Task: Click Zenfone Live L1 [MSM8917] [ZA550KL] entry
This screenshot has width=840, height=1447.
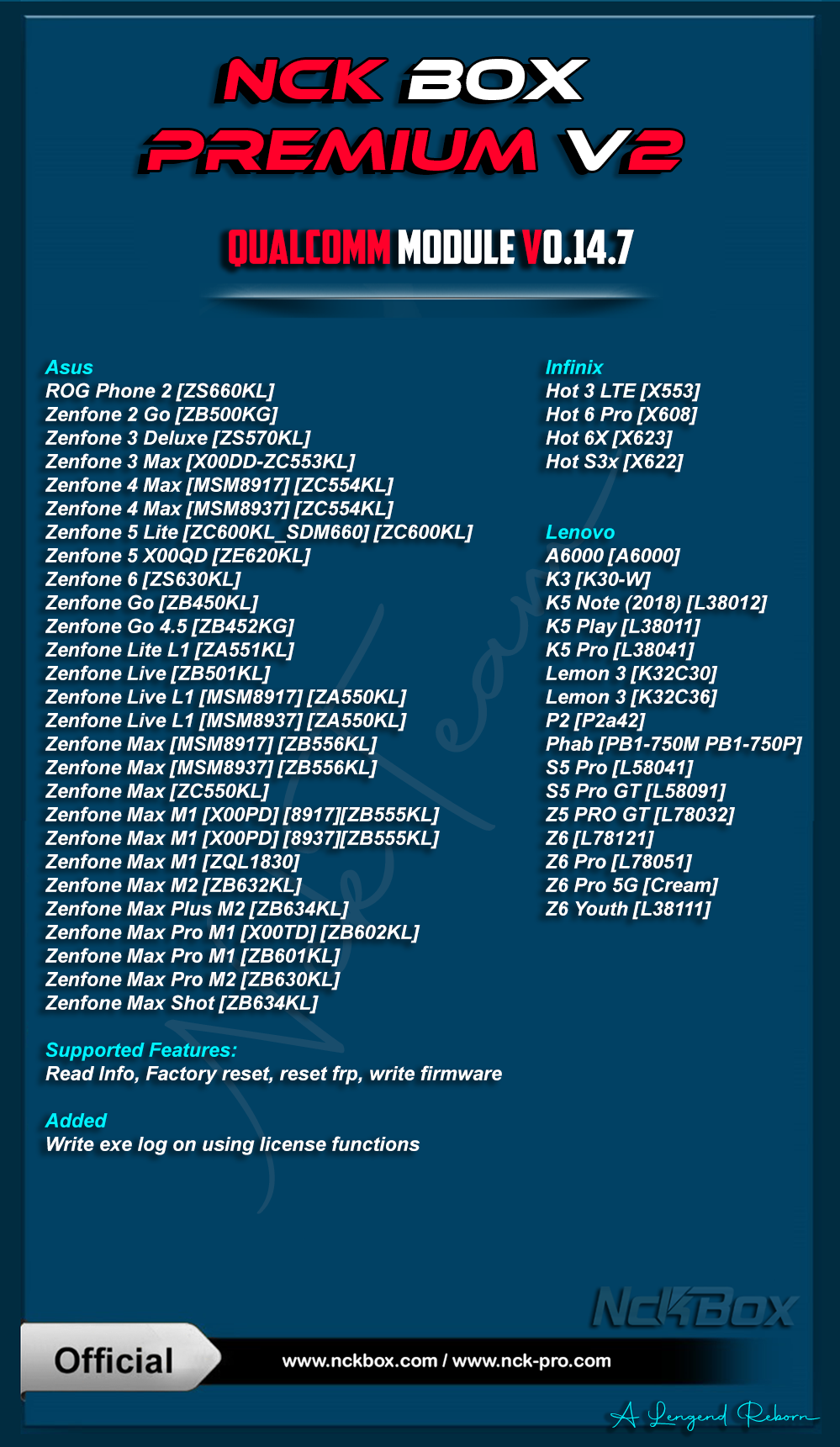Action: [226, 697]
